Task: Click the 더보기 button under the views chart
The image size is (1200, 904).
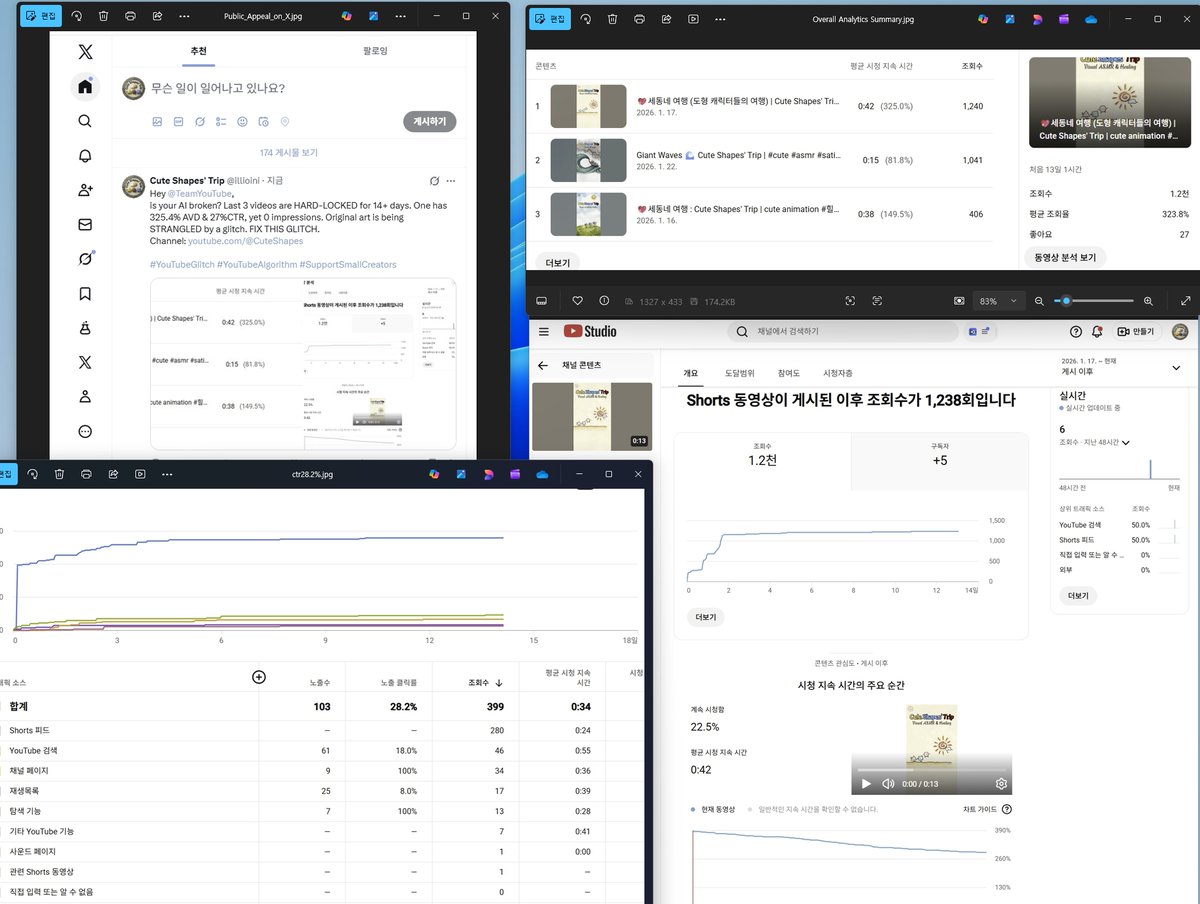Action: 705,617
